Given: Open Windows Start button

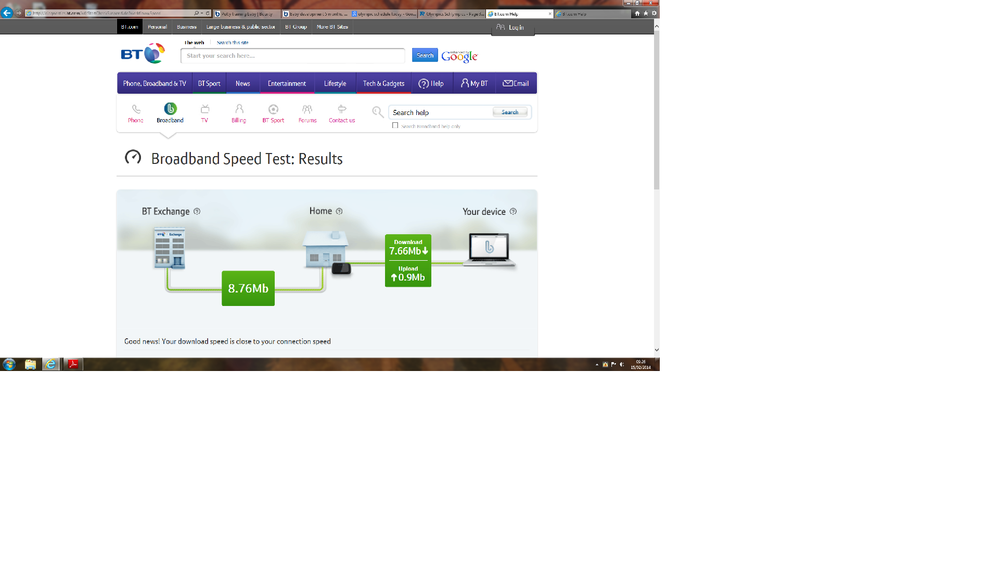Looking at the screenshot, I should [x=9, y=364].
